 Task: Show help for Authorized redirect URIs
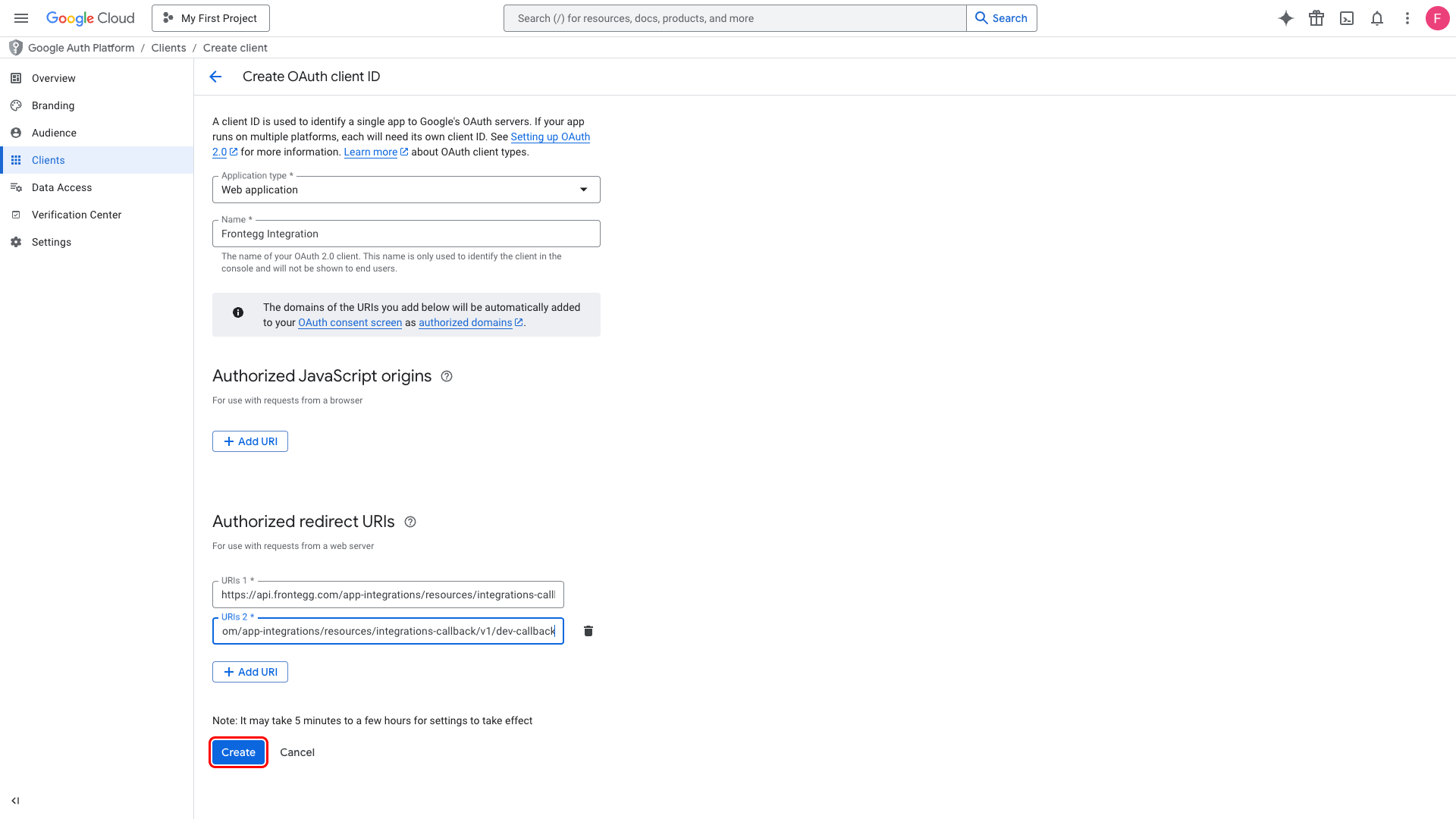[x=410, y=522]
